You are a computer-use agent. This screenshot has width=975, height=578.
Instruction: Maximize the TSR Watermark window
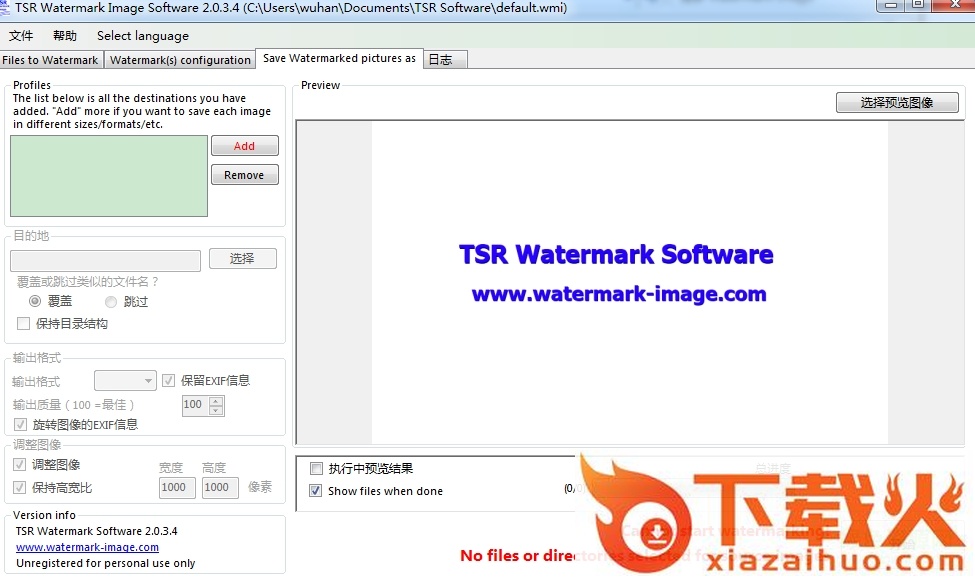coord(918,5)
